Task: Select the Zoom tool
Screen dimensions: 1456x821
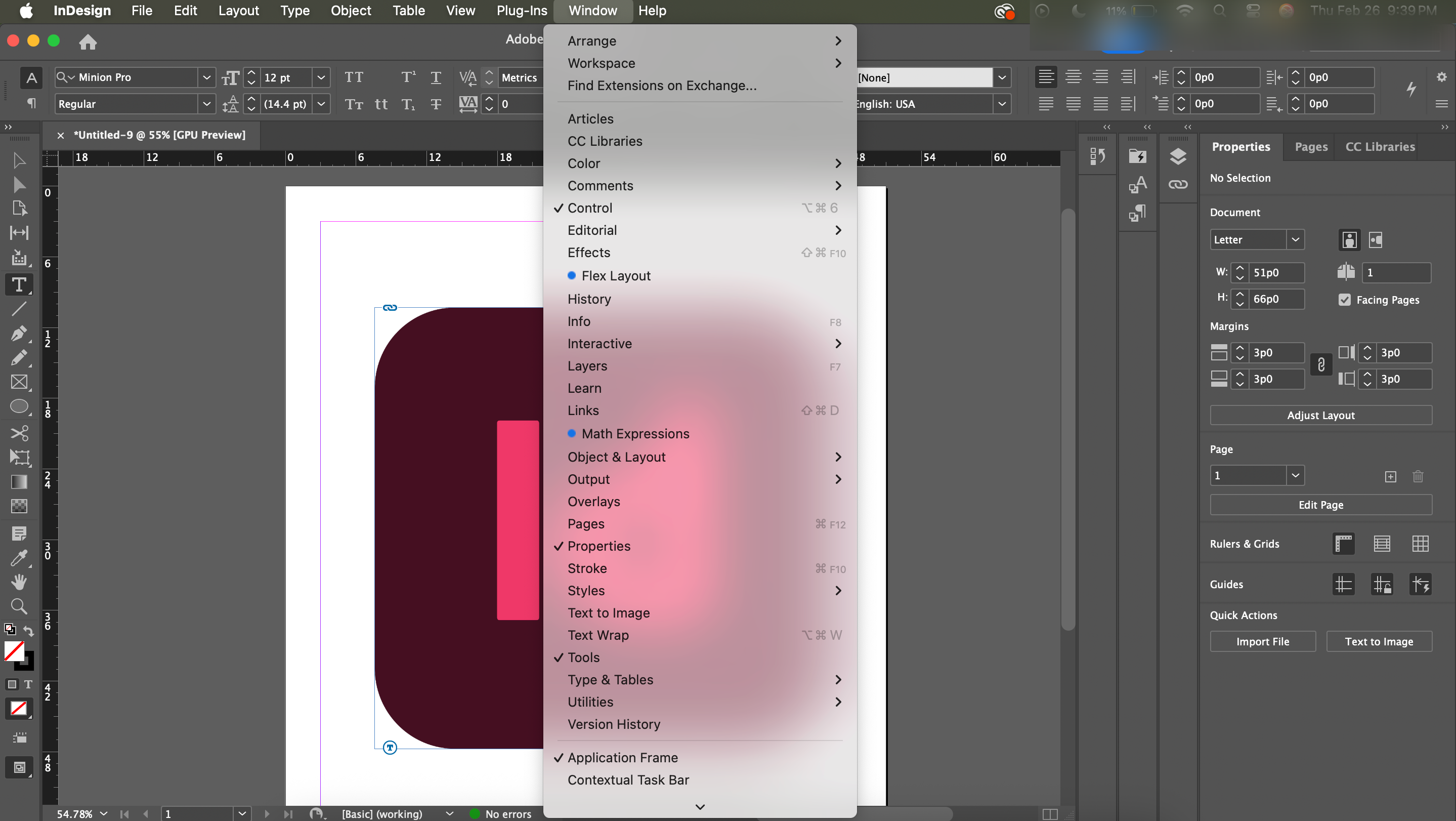Action: (19, 606)
